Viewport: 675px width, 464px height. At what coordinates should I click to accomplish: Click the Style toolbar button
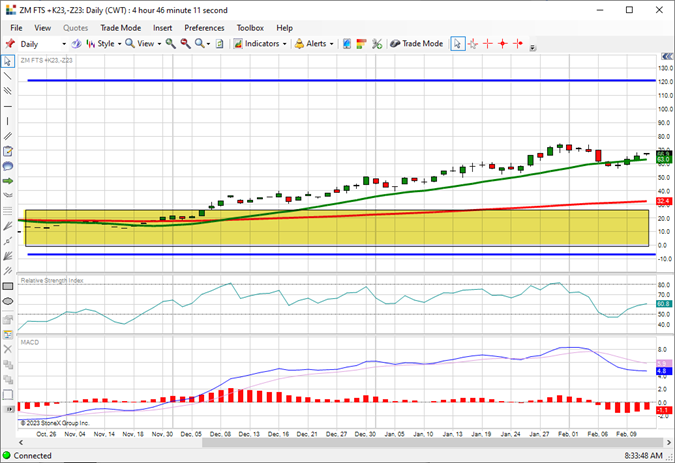103,43
